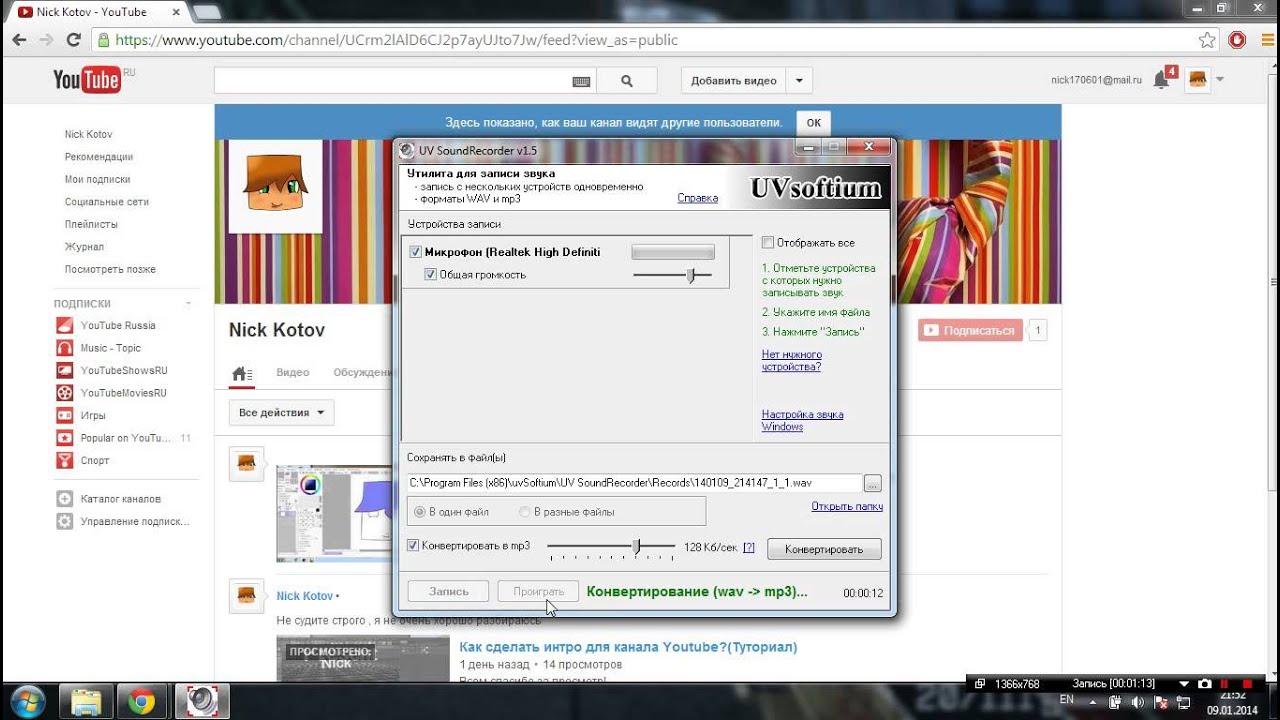Open the account avatar menu
This screenshot has height=720, width=1280.
click(1198, 80)
